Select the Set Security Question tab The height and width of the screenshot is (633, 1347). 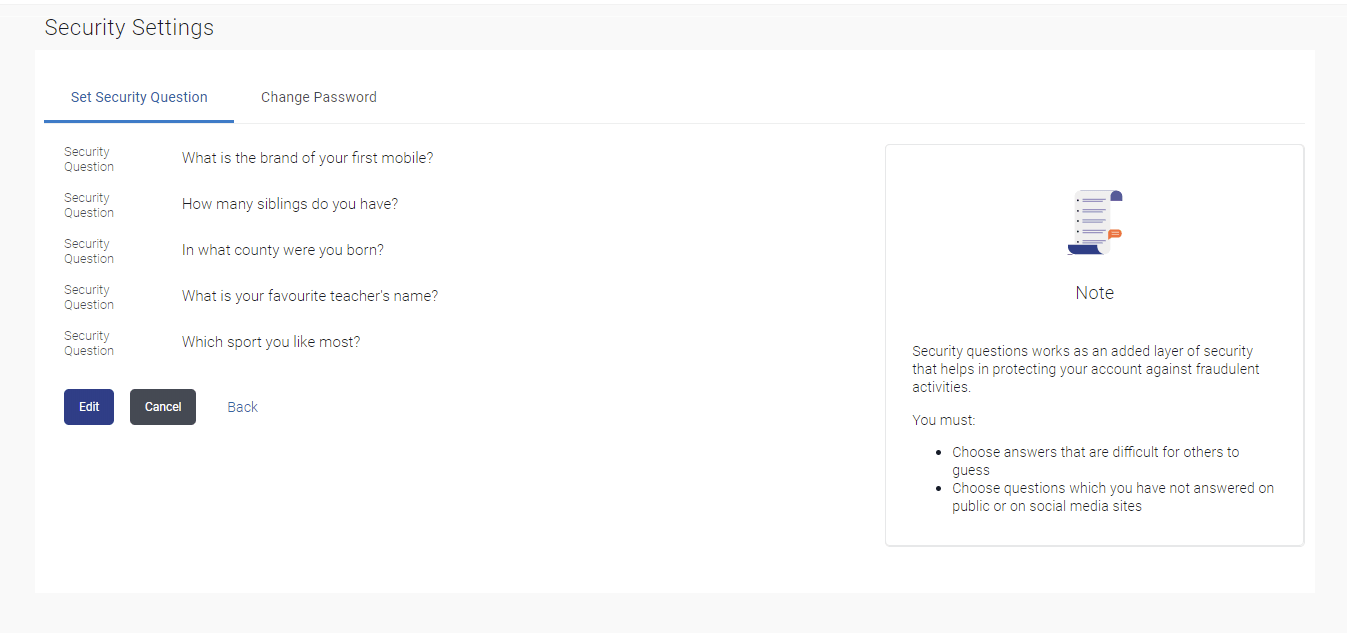(x=139, y=97)
